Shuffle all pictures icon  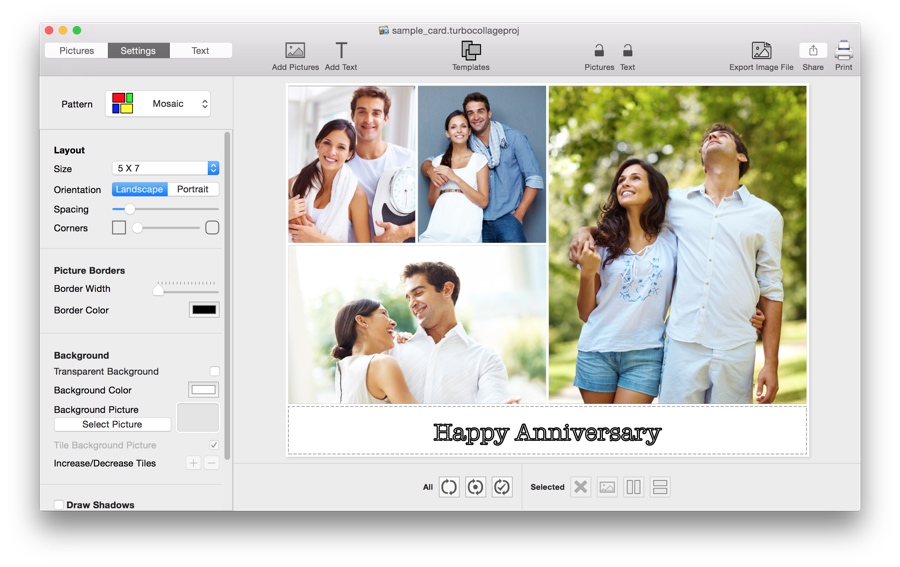pos(449,487)
